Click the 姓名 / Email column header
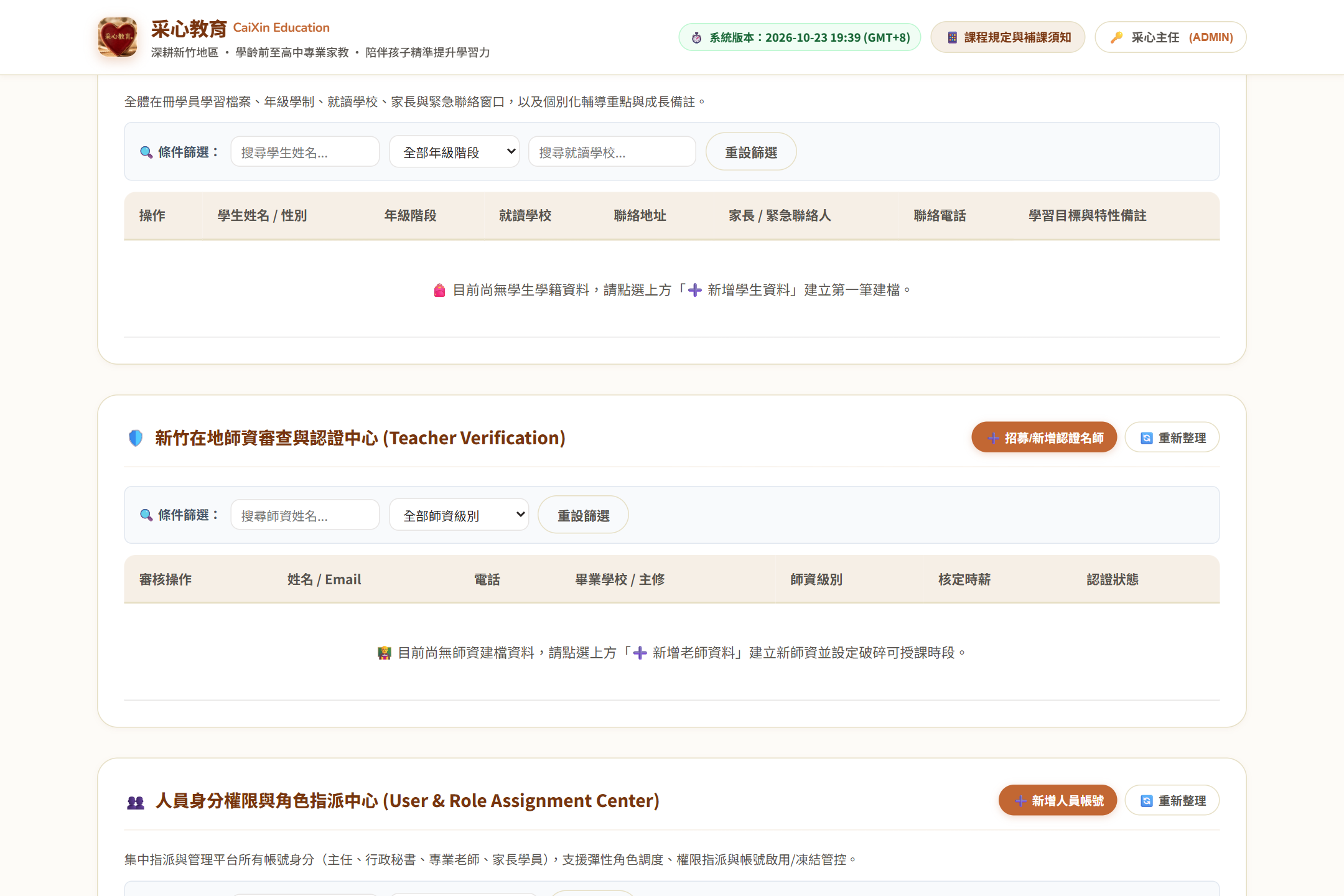The width and height of the screenshot is (1344, 896). tap(324, 579)
